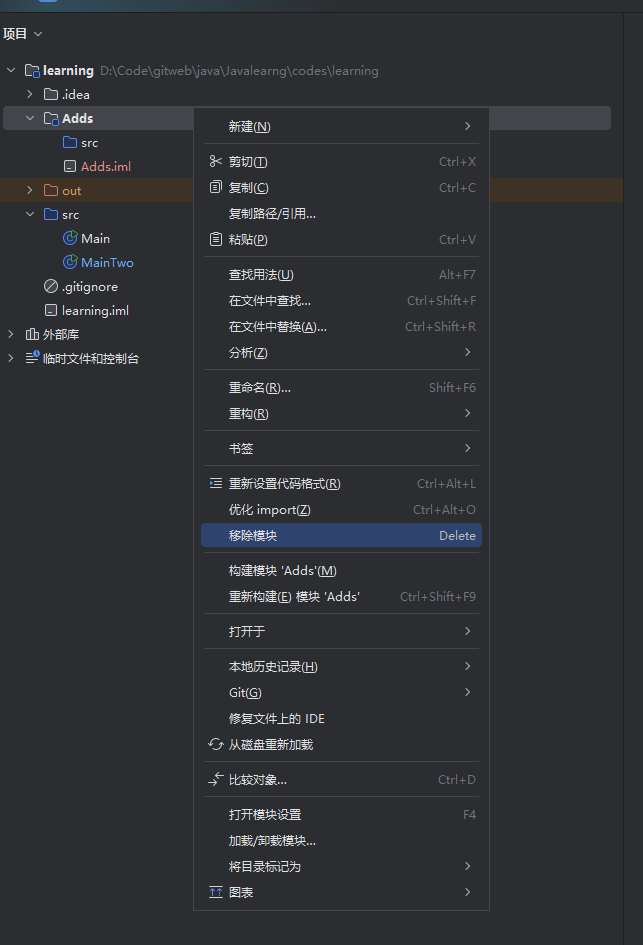Click the compare arrows icon beside 比较对象
This screenshot has width=643, height=945.
215,780
